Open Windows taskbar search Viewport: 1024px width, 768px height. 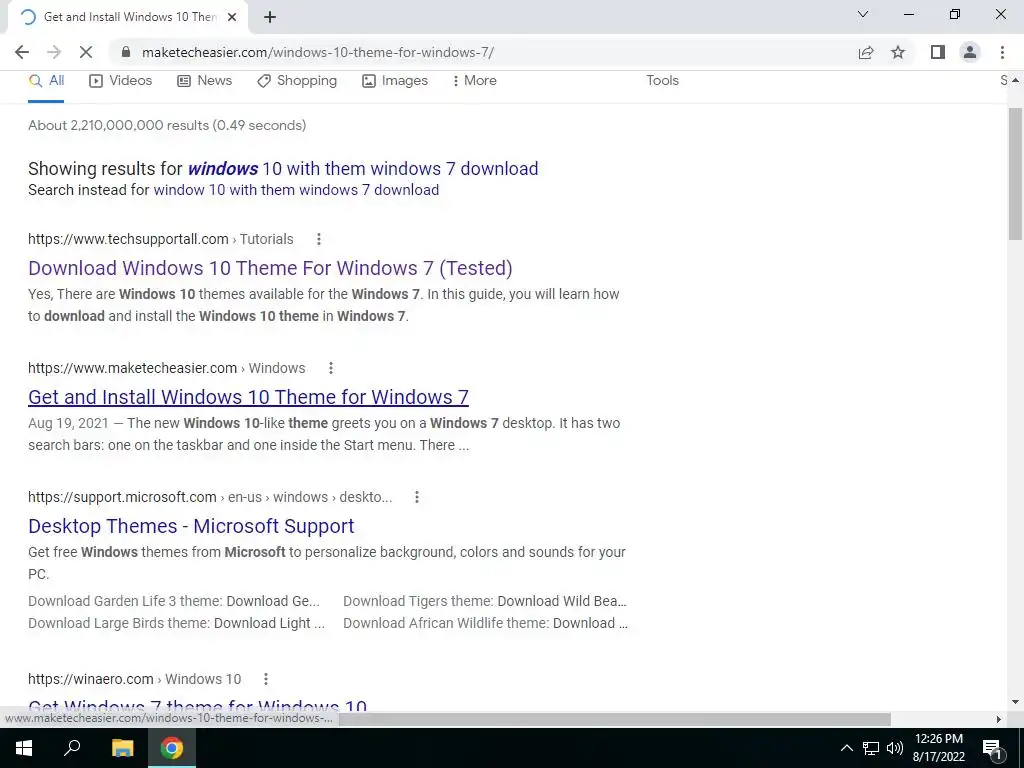coord(72,748)
